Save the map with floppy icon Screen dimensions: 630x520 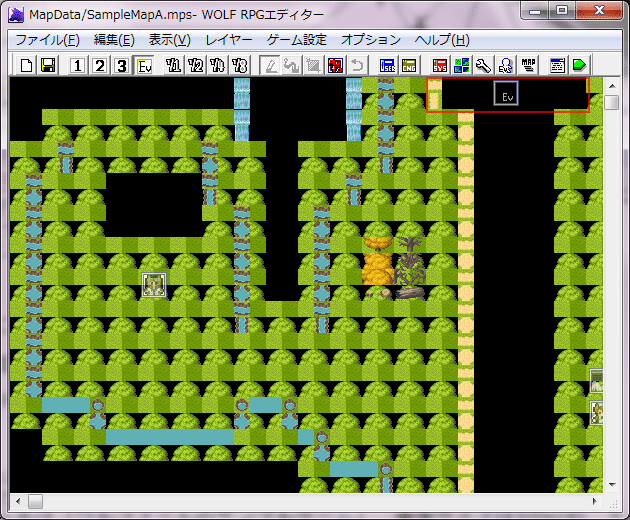[48, 65]
